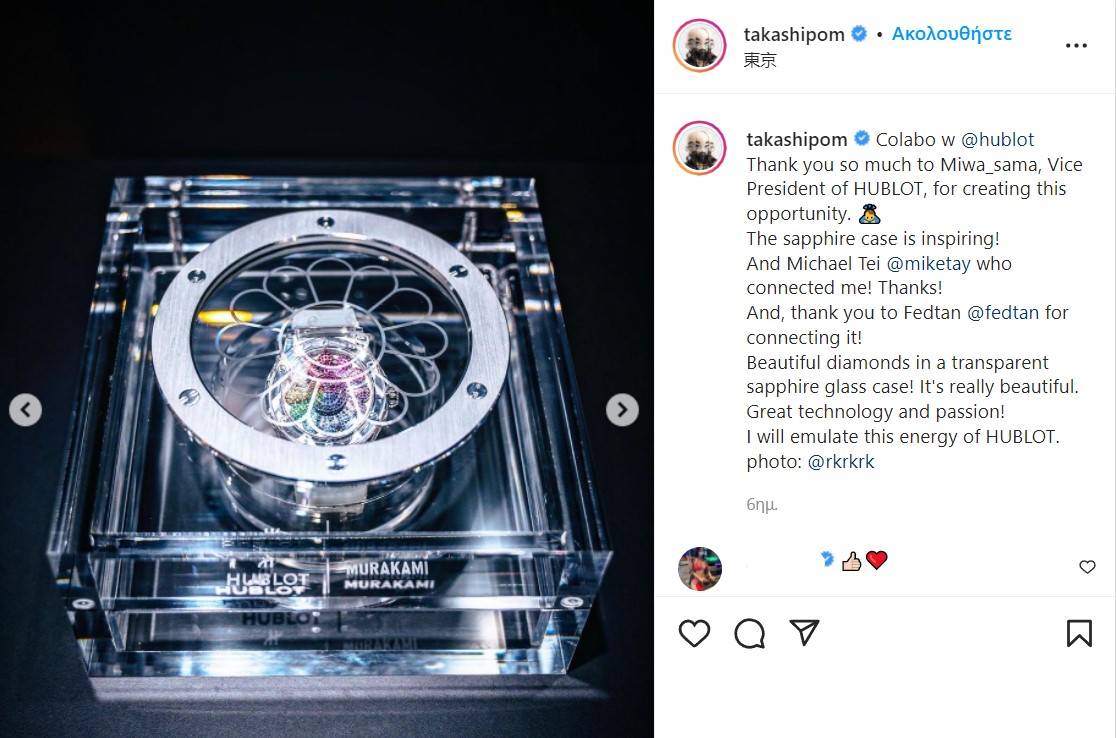Click the takashipom username in the caption
The image size is (1116, 738).
pyautogui.click(x=796, y=139)
